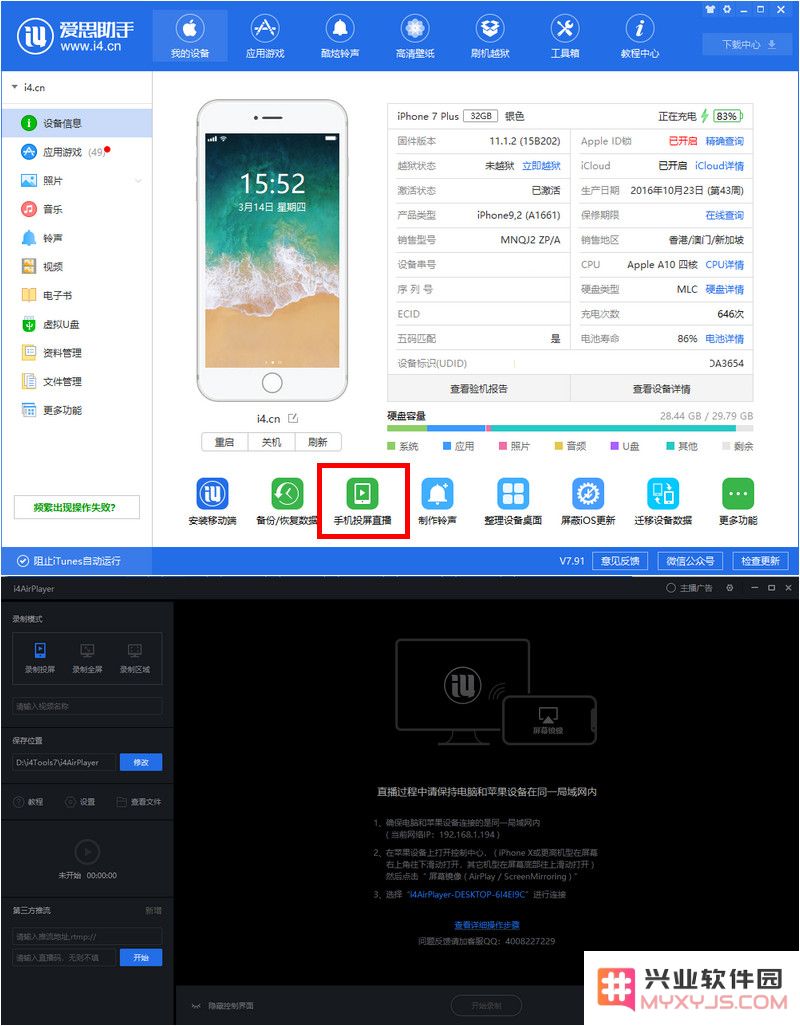Open 更多功能 in sidebar
The height and width of the screenshot is (1026, 800).
[x=77, y=410]
